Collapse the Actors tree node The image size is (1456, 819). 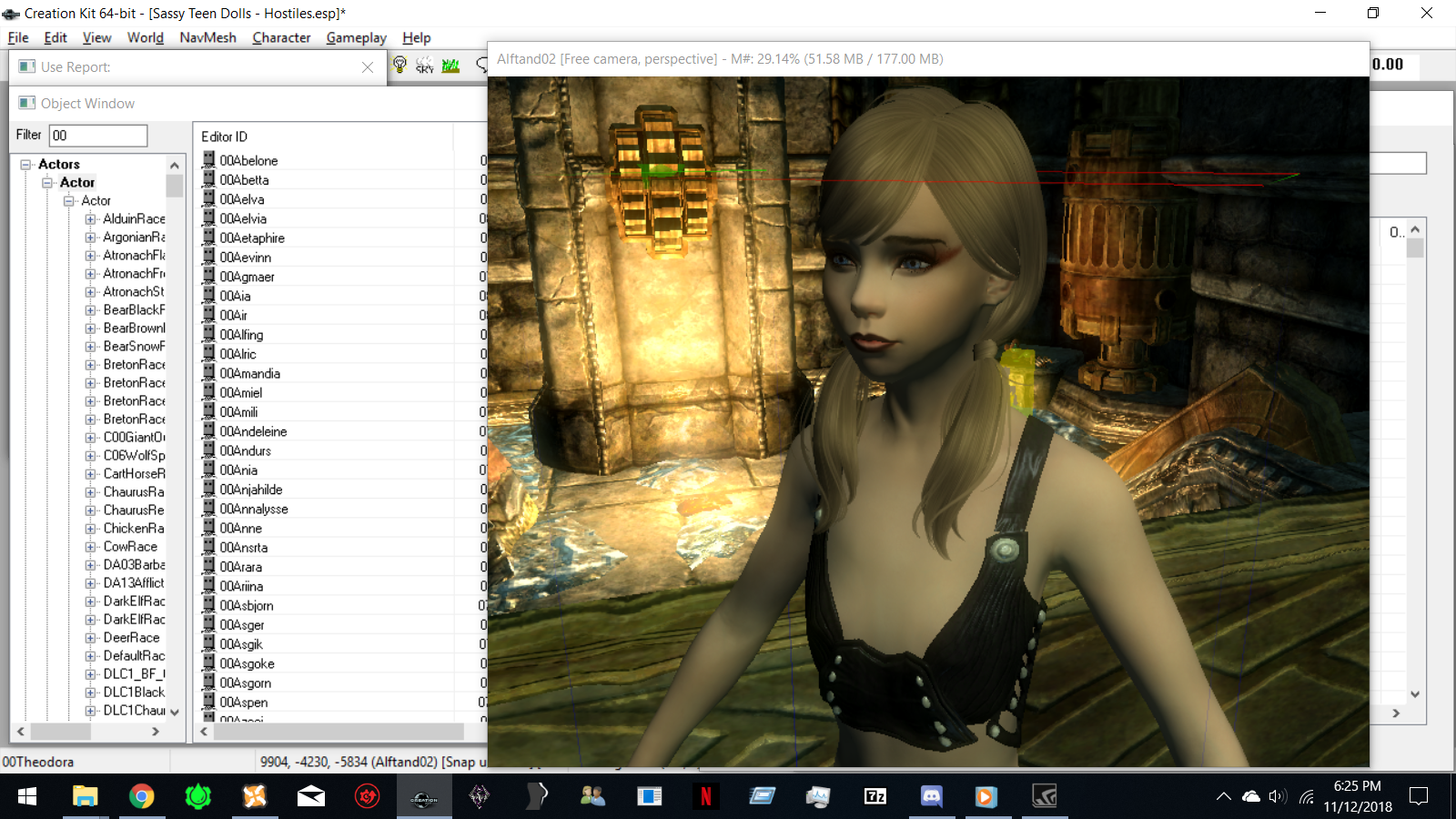(x=26, y=165)
